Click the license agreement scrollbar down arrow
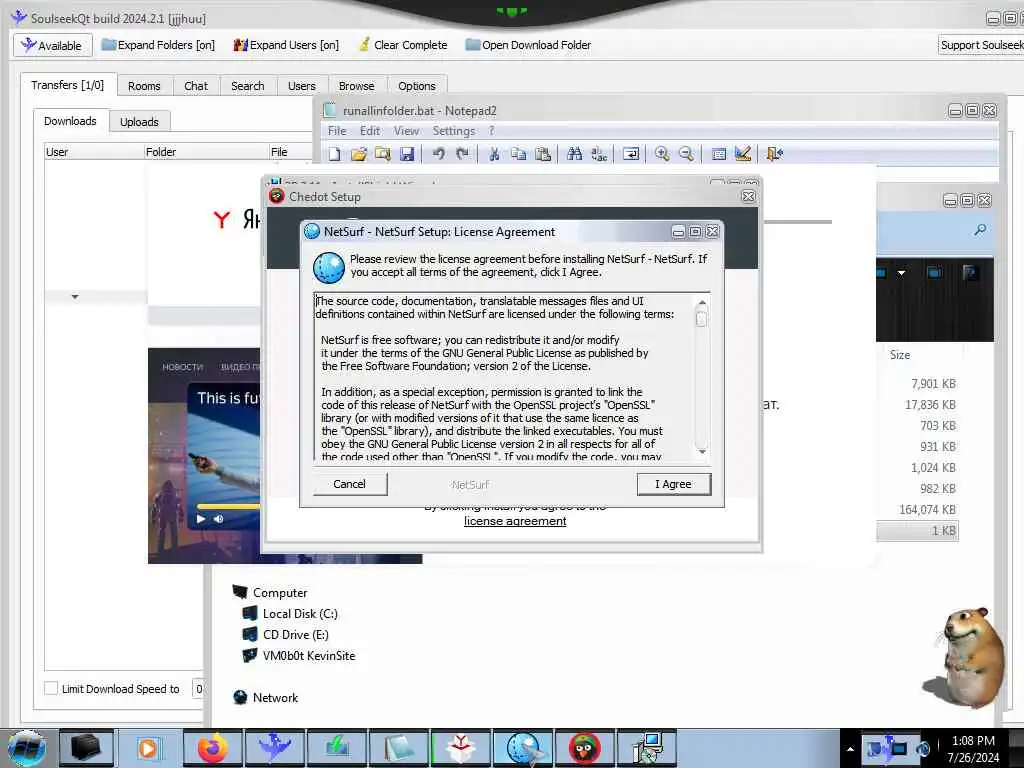This screenshot has height=768, width=1024. point(702,451)
